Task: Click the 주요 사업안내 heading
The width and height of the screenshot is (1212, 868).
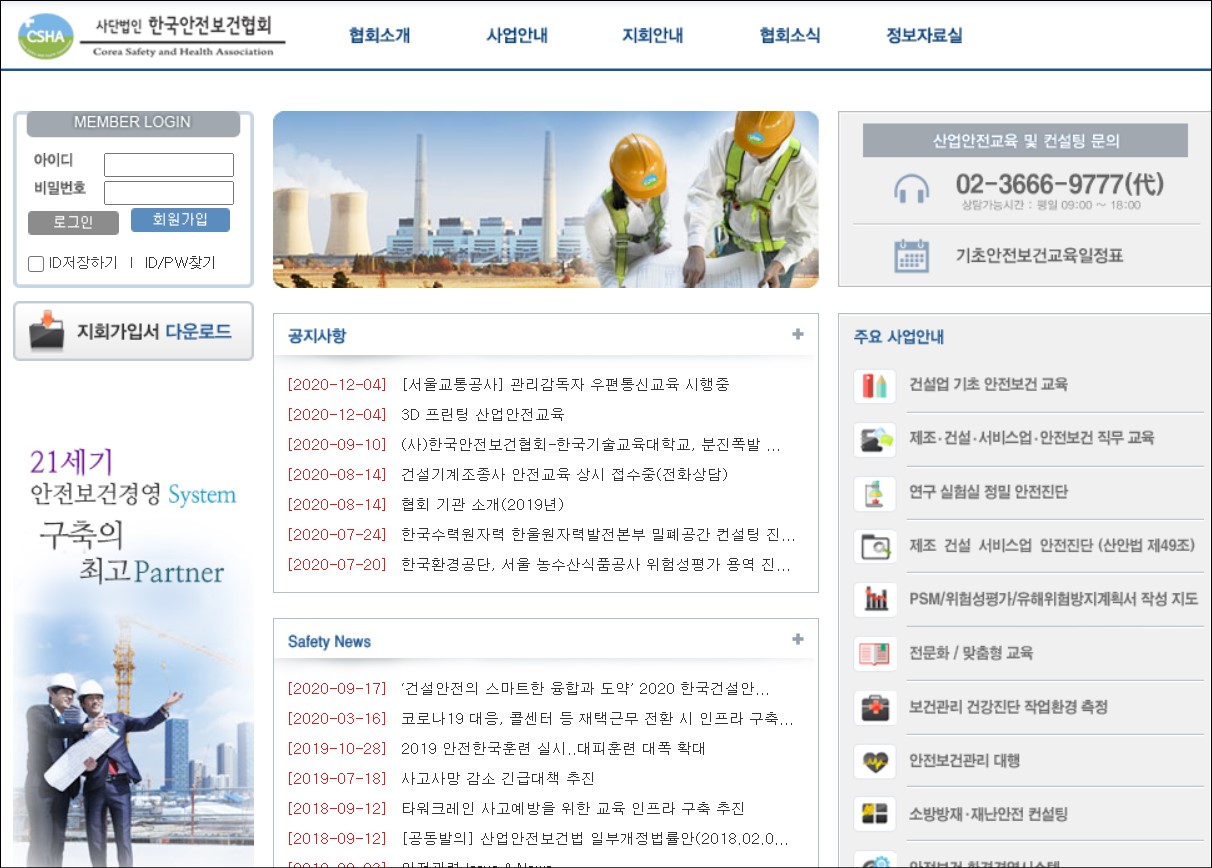Action: [898, 337]
